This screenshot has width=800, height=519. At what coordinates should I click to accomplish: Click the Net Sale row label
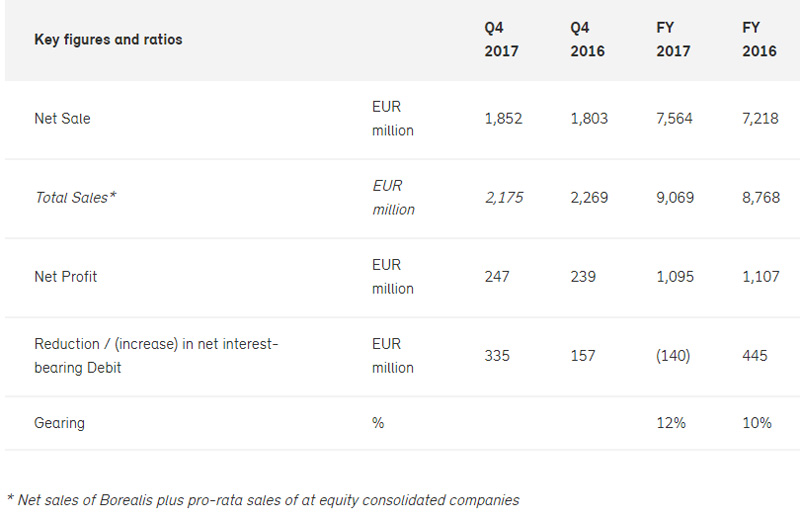coord(62,118)
